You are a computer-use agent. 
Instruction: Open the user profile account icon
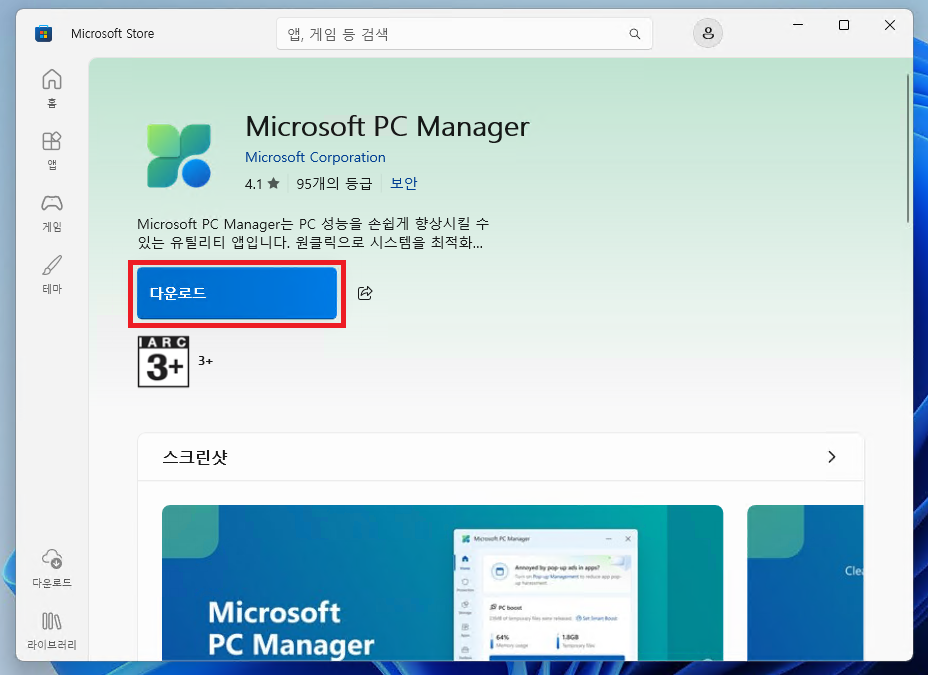(x=708, y=34)
